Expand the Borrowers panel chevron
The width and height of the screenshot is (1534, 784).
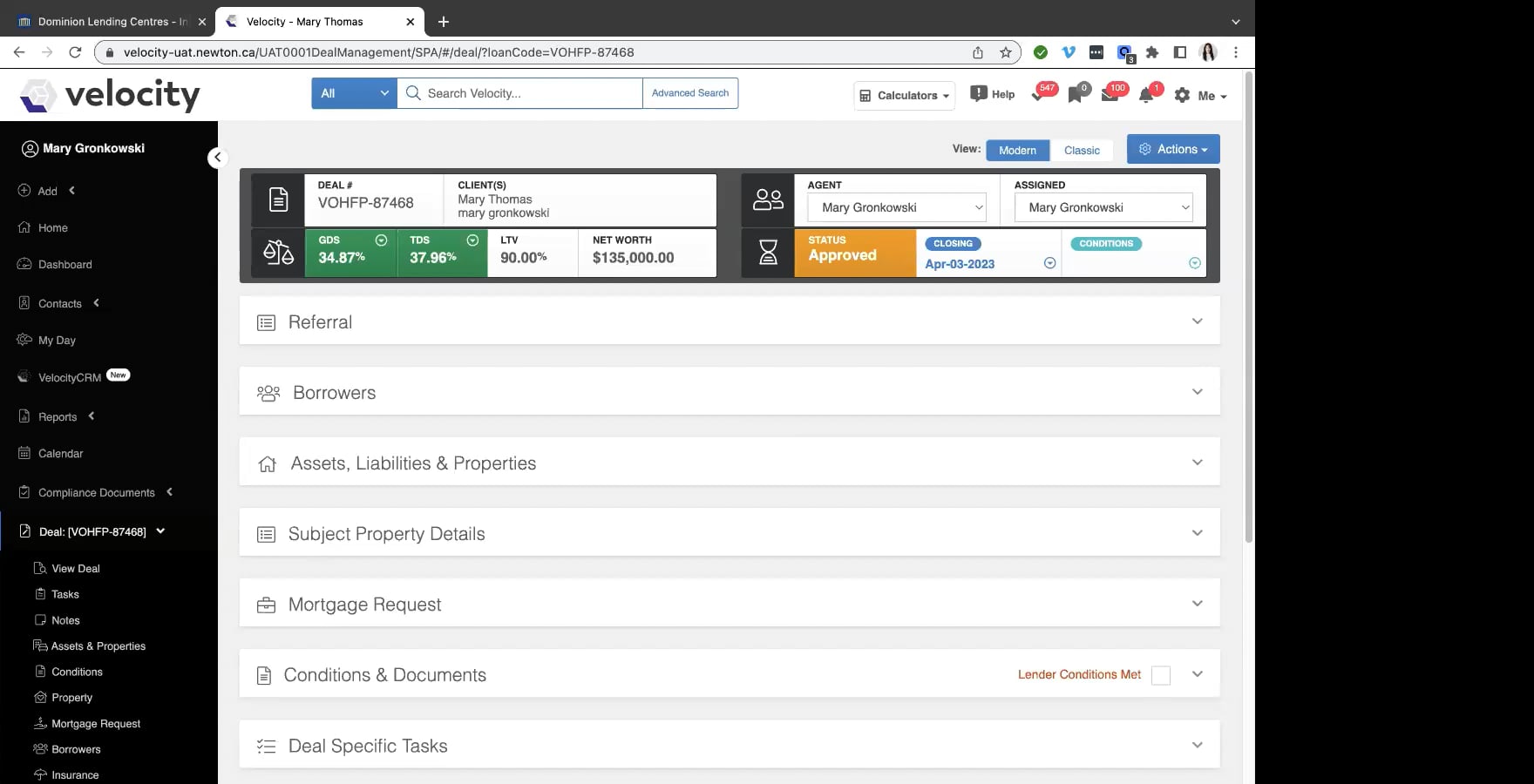tap(1198, 391)
